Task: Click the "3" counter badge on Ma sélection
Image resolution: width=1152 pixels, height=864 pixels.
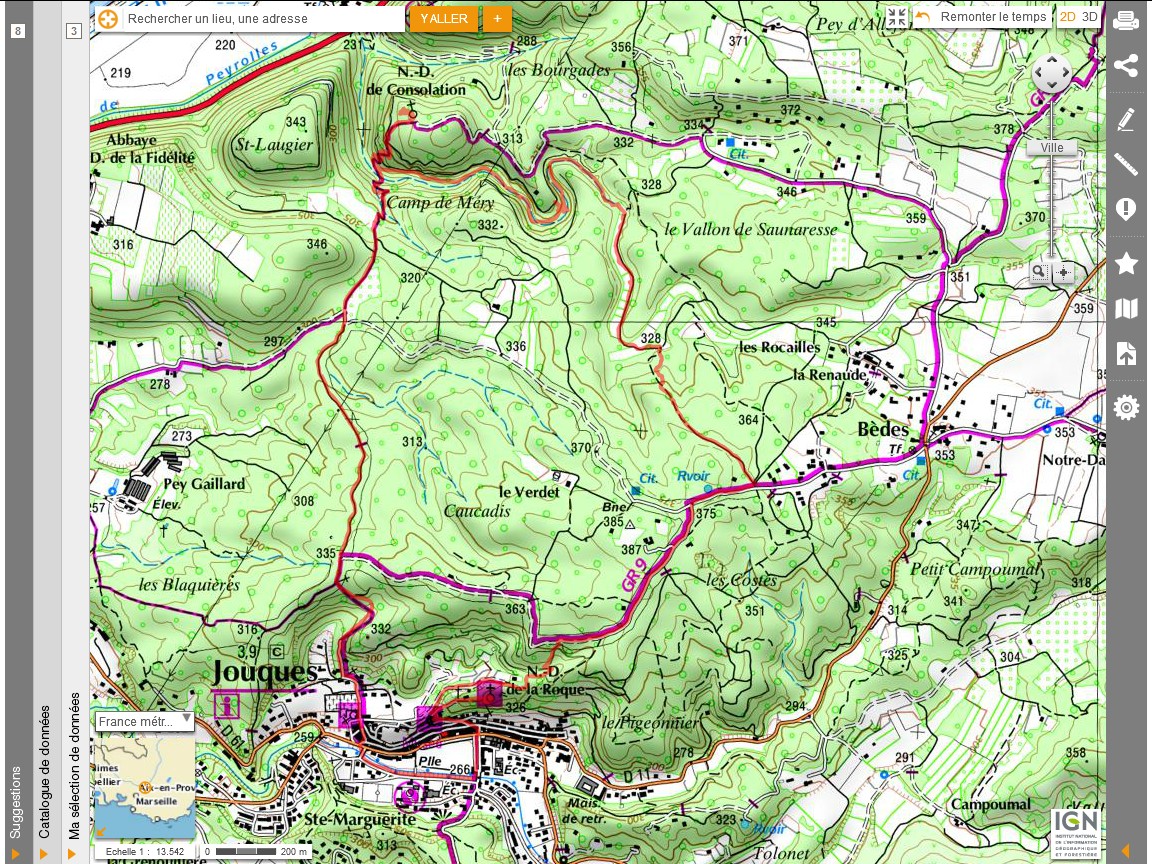Action: click(73, 31)
